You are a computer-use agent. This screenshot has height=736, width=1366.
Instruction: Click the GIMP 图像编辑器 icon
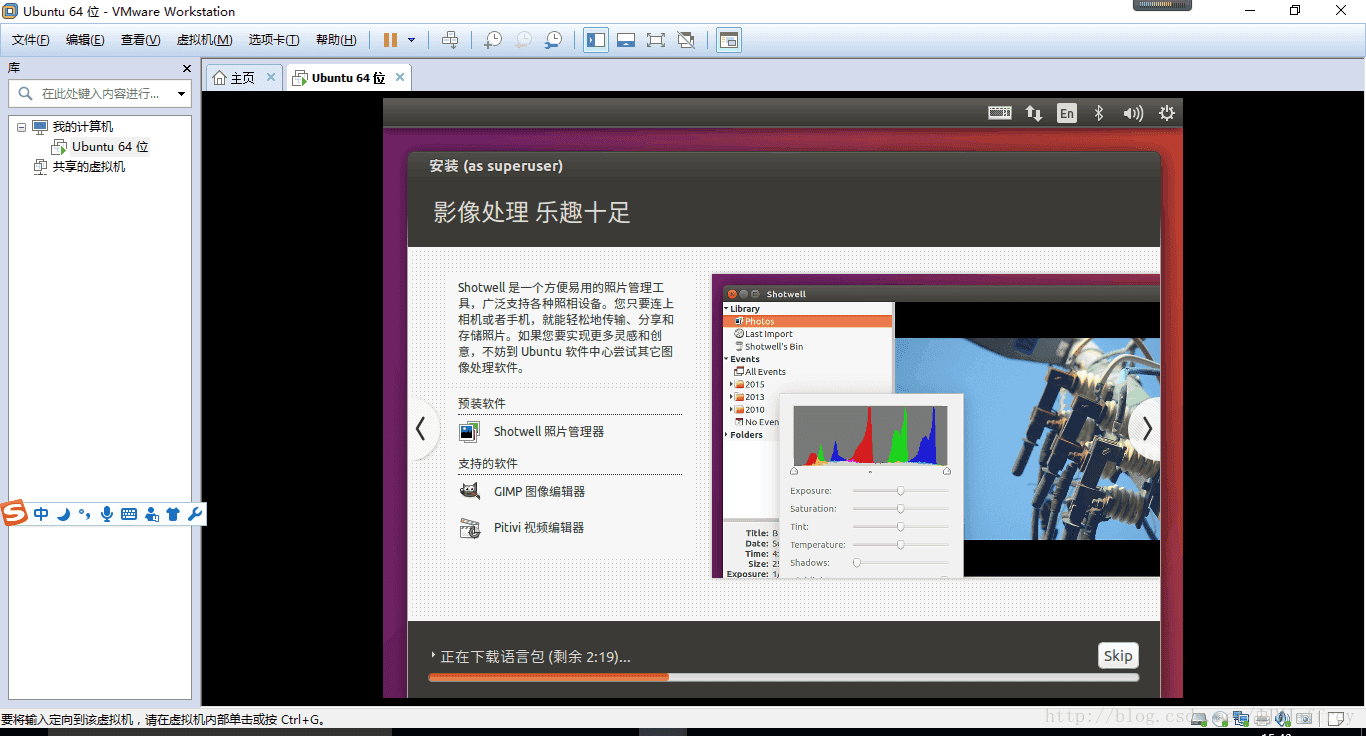pos(469,491)
